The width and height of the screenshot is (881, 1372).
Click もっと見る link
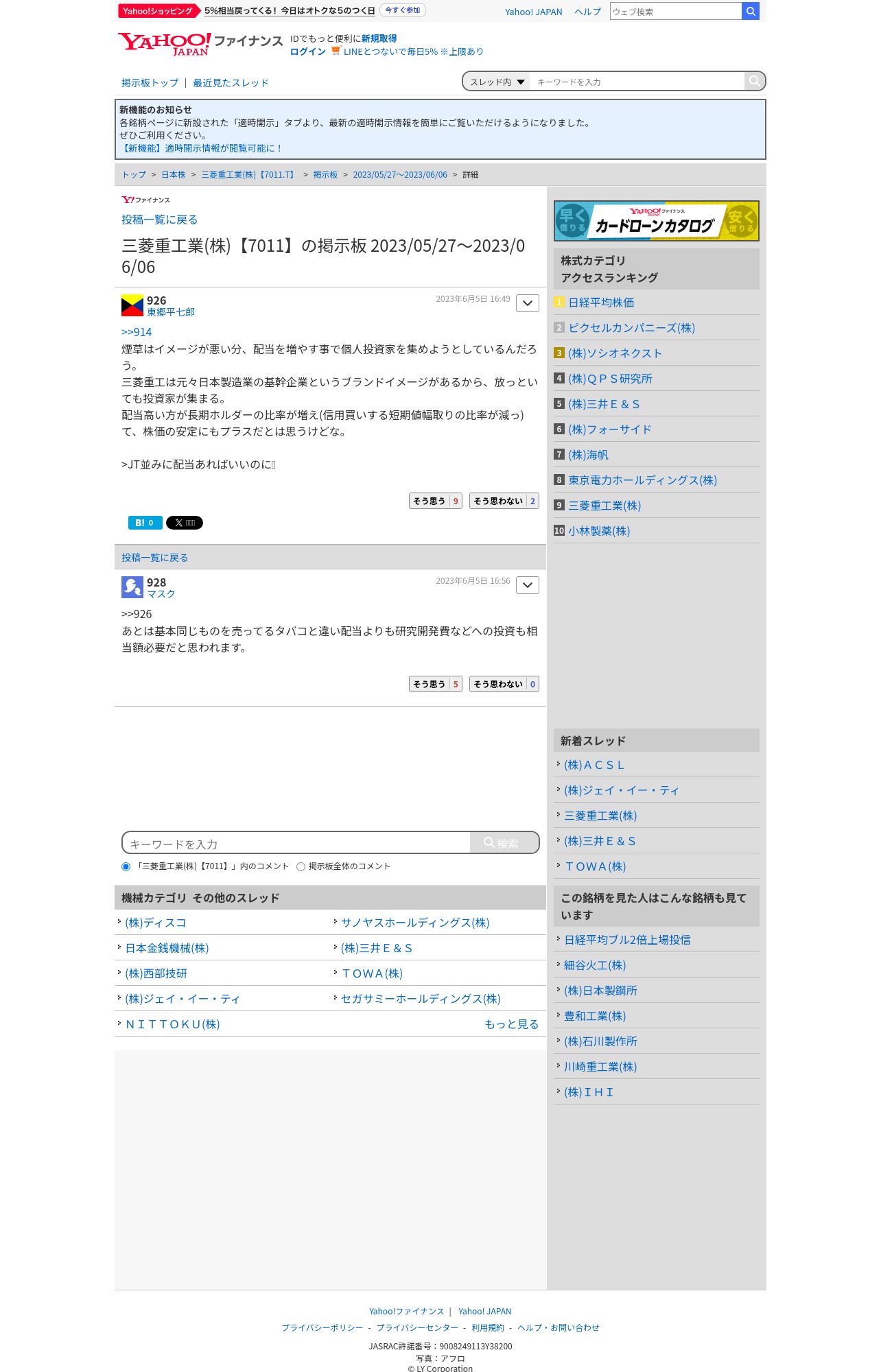(x=512, y=1024)
